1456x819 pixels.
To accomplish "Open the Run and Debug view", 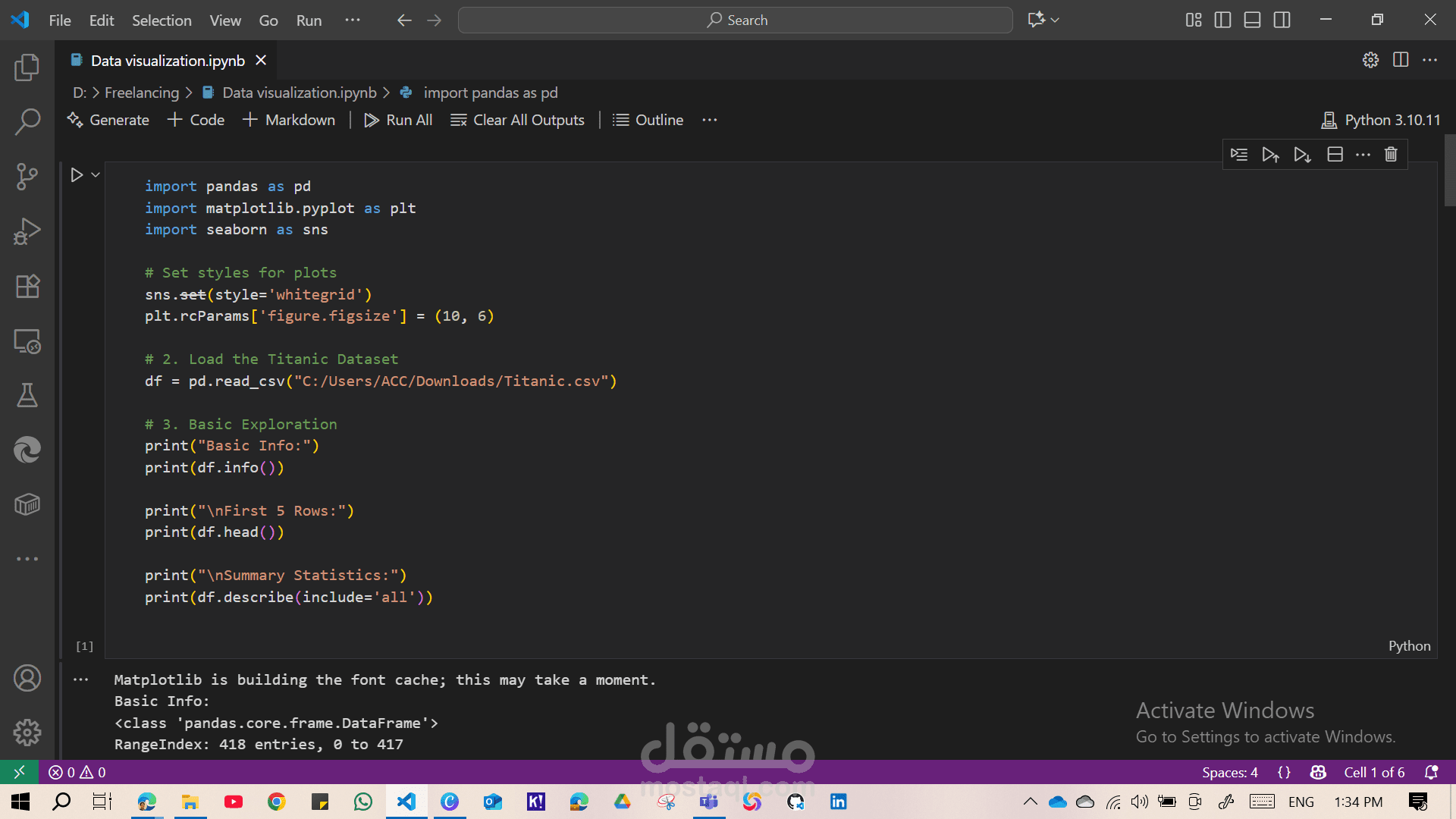I will click(x=27, y=231).
